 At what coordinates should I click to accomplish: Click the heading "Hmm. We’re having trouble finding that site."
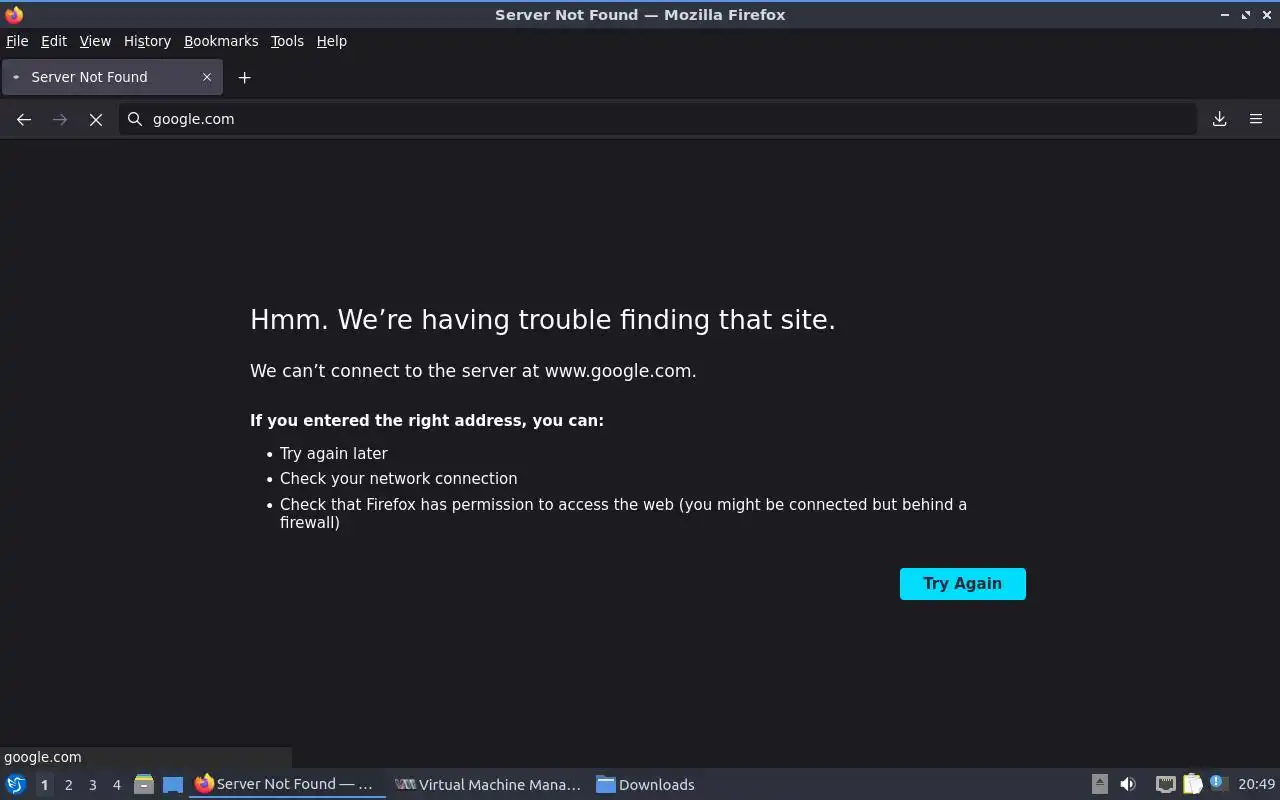pos(543,320)
